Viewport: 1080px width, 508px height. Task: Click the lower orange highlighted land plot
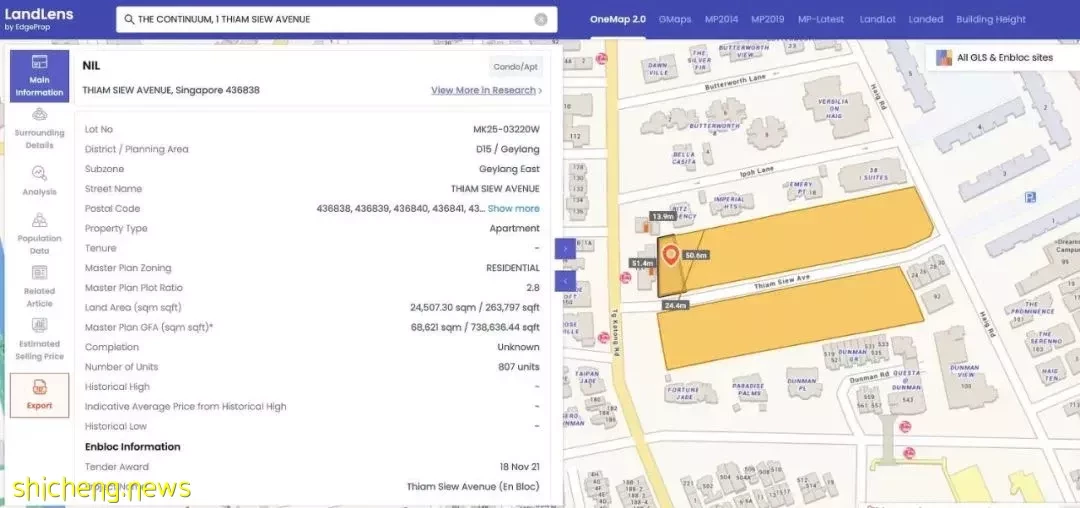(x=792, y=317)
